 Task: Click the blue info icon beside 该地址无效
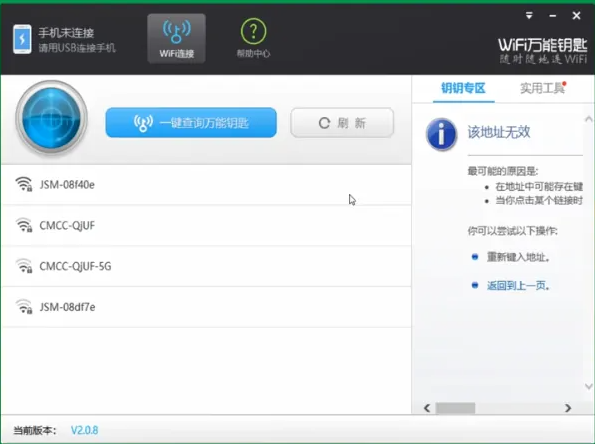coord(441,134)
